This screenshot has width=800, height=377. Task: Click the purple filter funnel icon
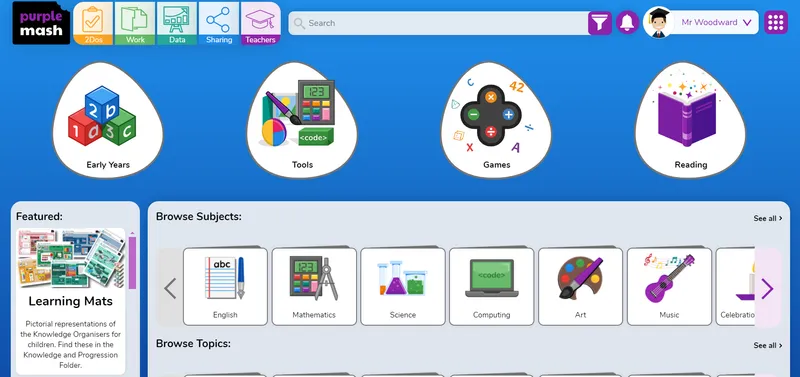tap(599, 23)
